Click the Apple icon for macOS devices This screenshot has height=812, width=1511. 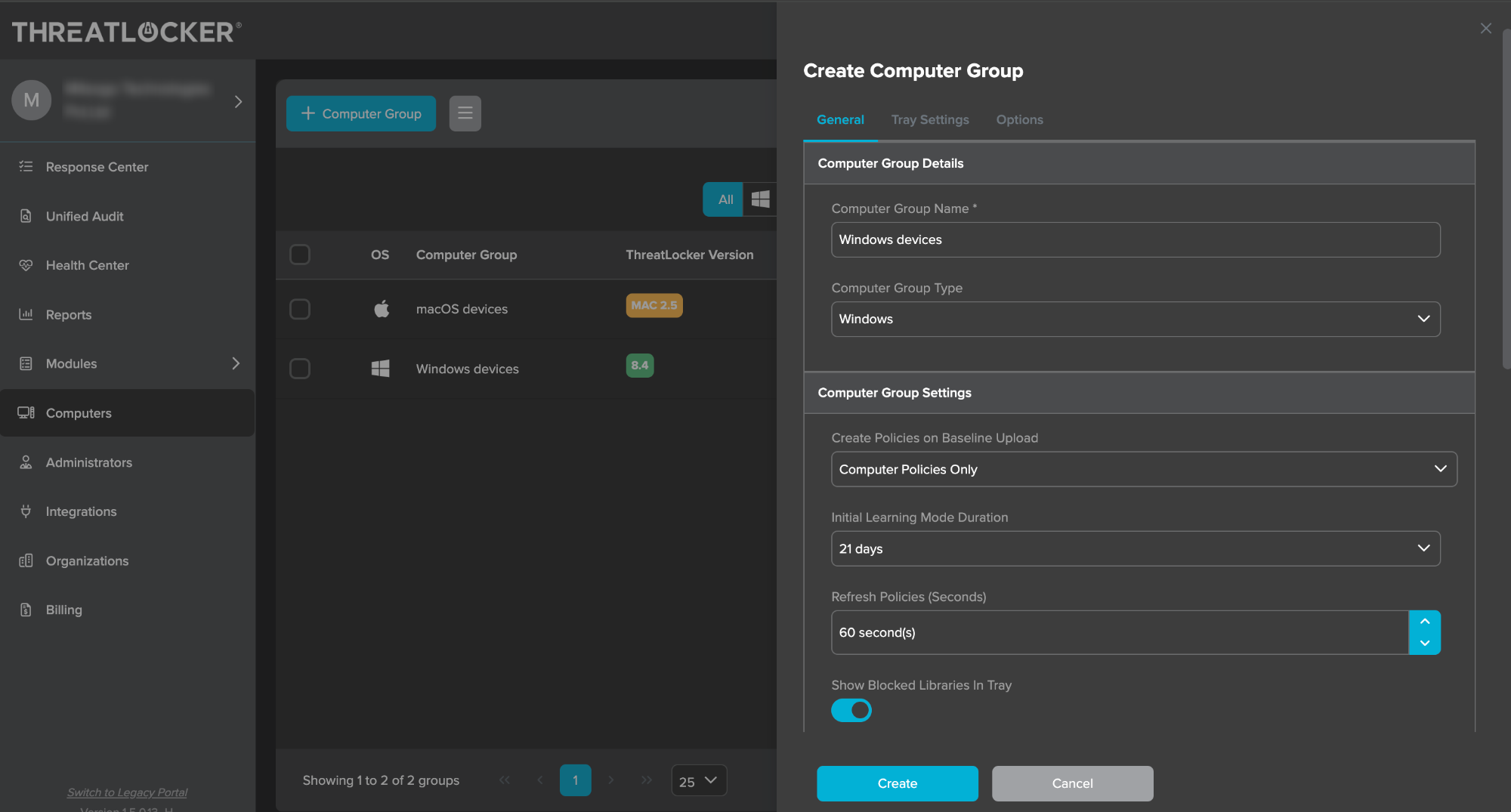tap(382, 309)
